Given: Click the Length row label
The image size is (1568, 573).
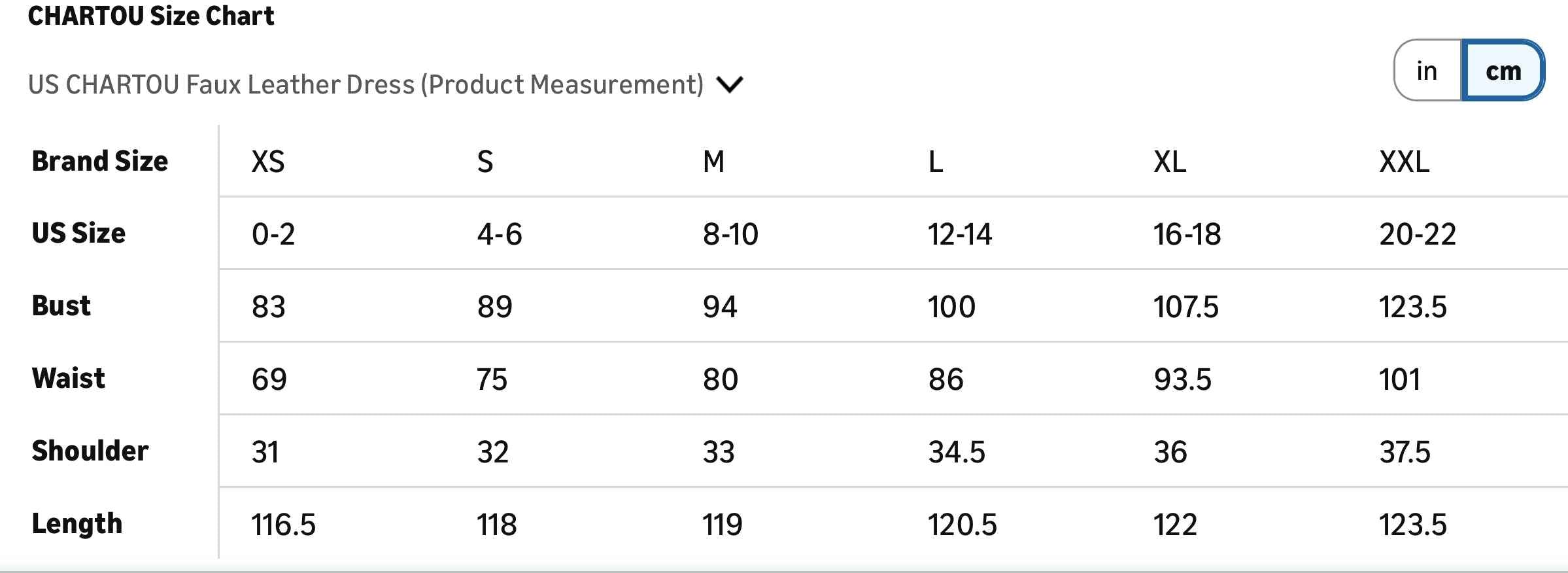Looking at the screenshot, I should click(77, 523).
